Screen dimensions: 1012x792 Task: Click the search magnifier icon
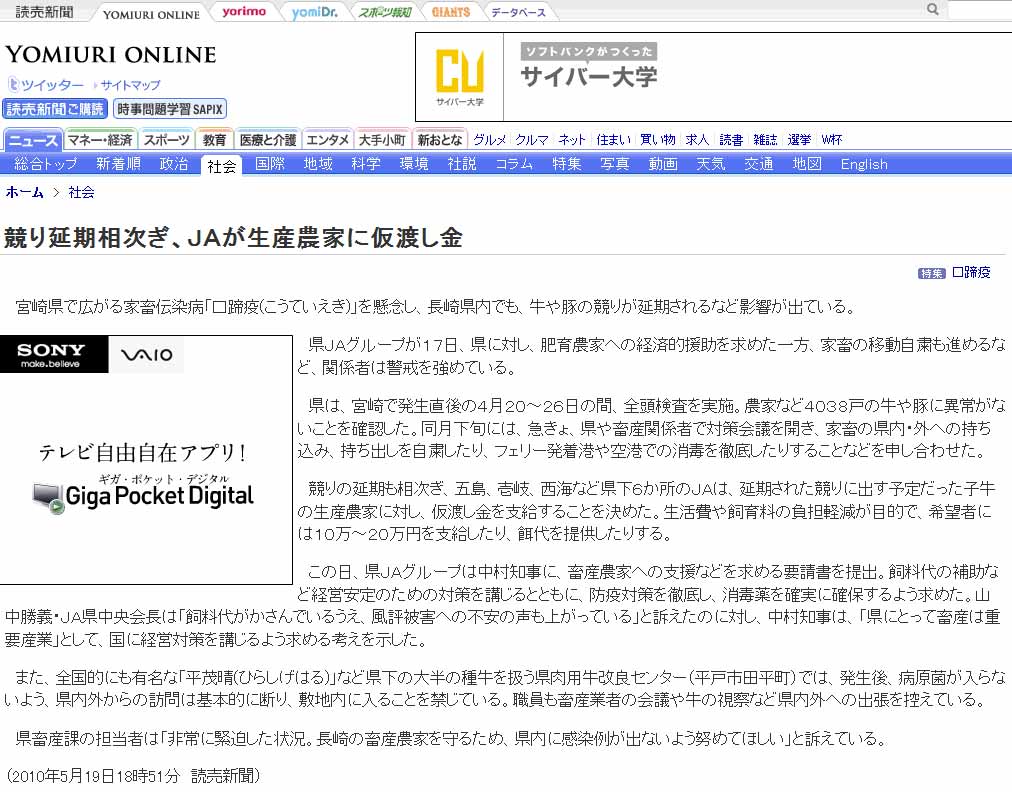(x=932, y=10)
